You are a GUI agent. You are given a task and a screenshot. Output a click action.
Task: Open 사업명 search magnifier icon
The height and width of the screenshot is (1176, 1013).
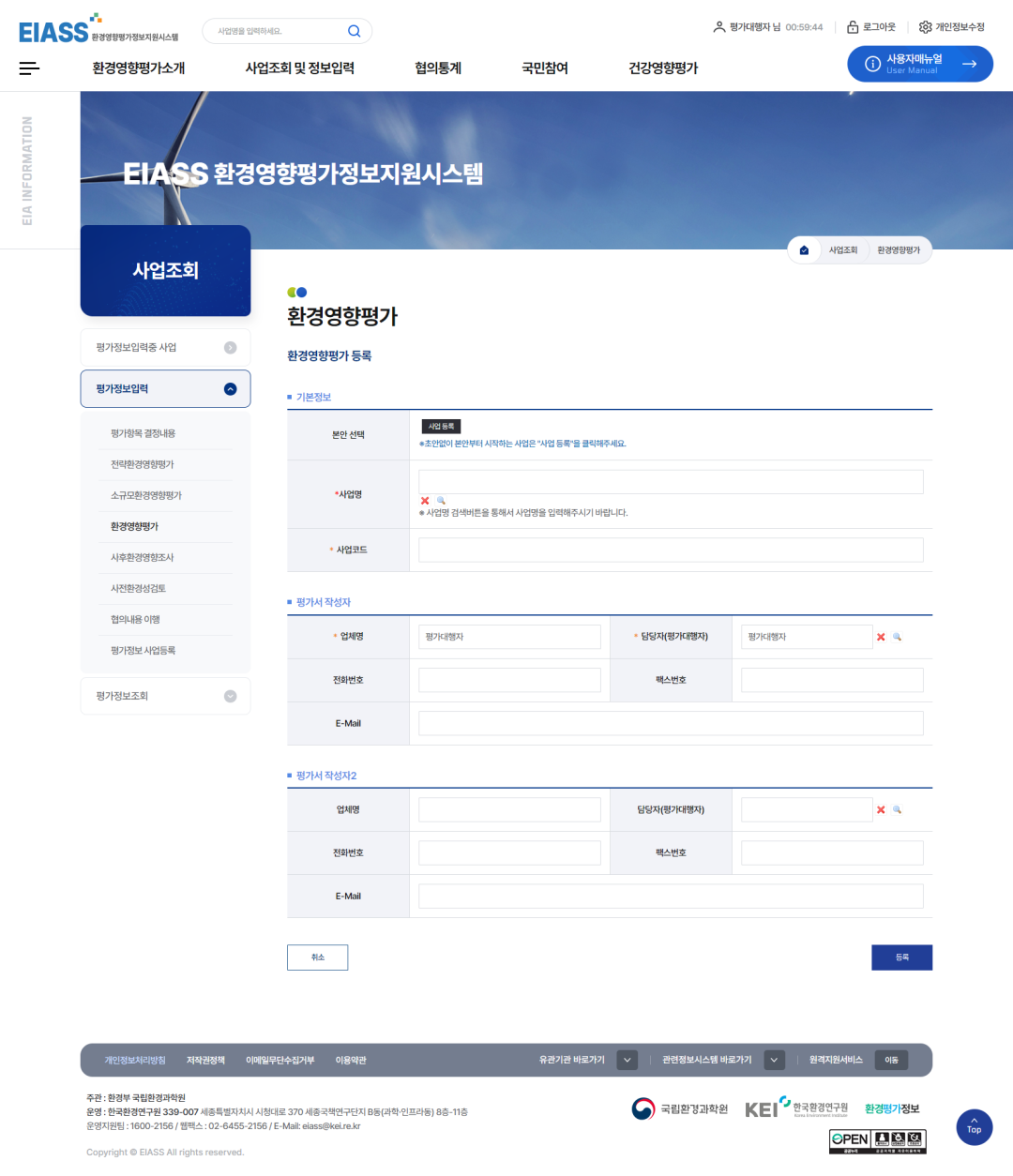click(441, 501)
